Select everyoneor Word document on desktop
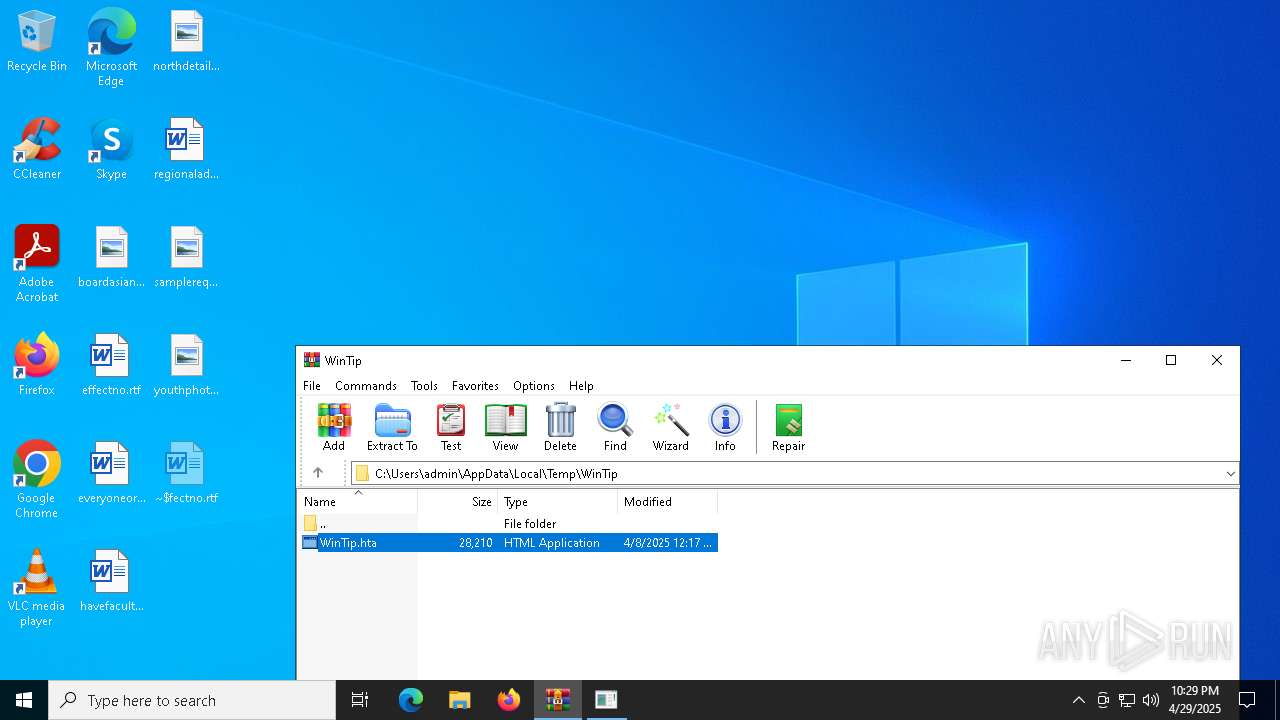 coord(111,473)
